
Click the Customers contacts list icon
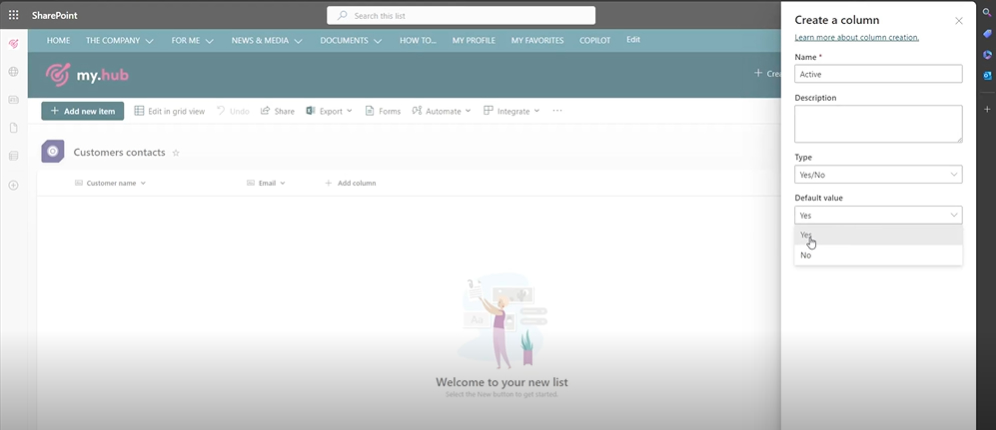pyautogui.click(x=53, y=152)
